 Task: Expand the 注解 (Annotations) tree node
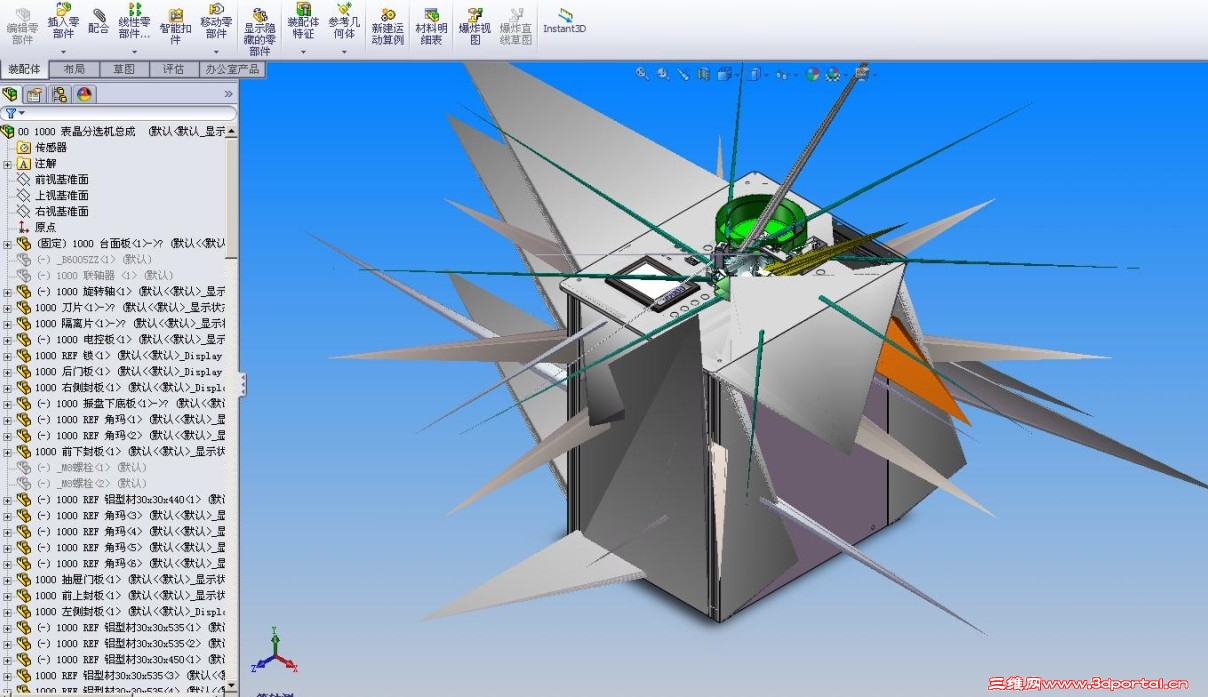7,164
